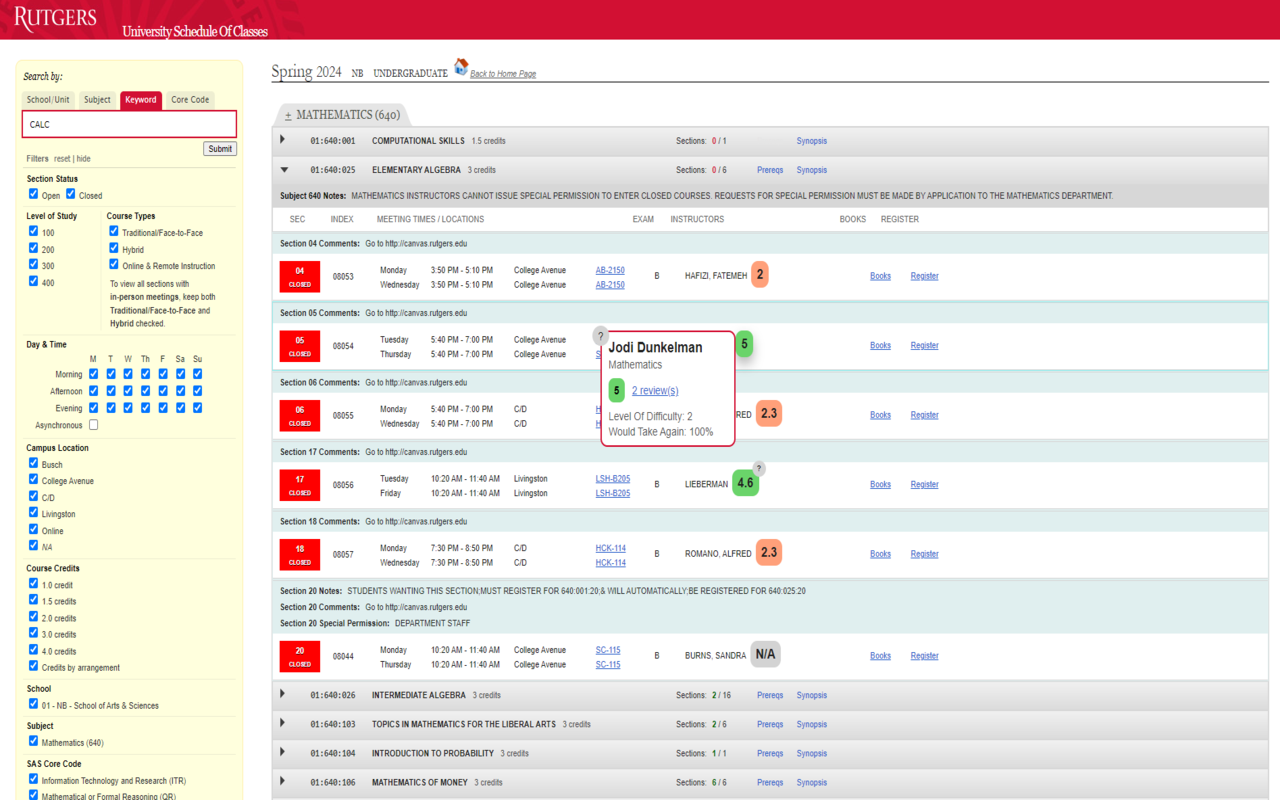
Task: Click the green 5 badge inside Dunkelman popup
Action: (x=617, y=391)
